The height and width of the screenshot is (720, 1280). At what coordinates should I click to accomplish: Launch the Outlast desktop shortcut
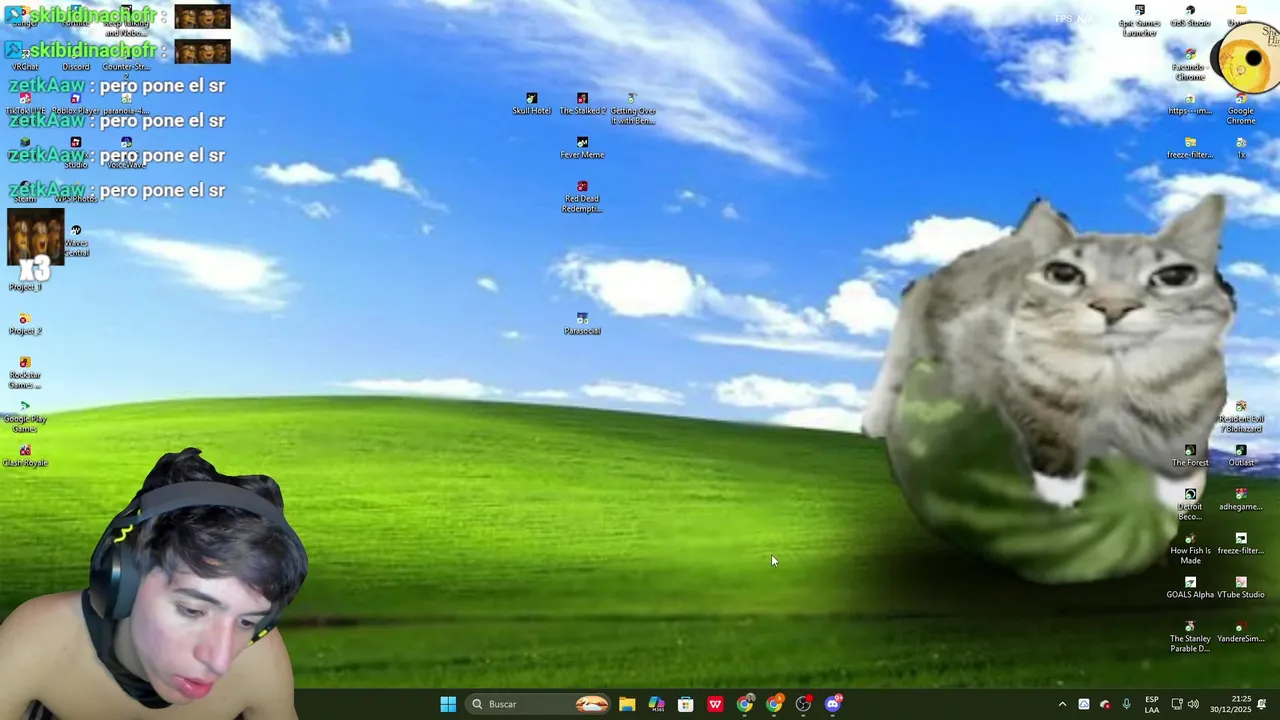(x=1241, y=456)
